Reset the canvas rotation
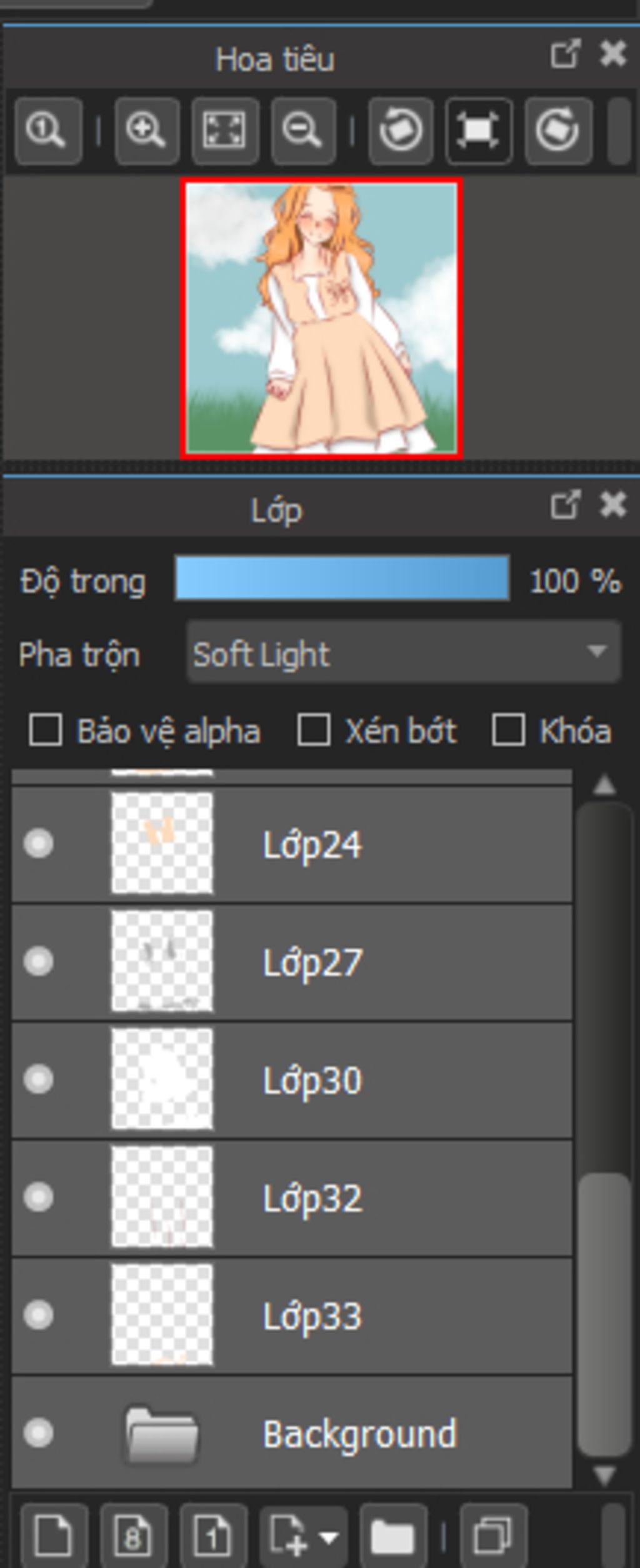Viewport: 640px width, 1568px height. coord(479,131)
